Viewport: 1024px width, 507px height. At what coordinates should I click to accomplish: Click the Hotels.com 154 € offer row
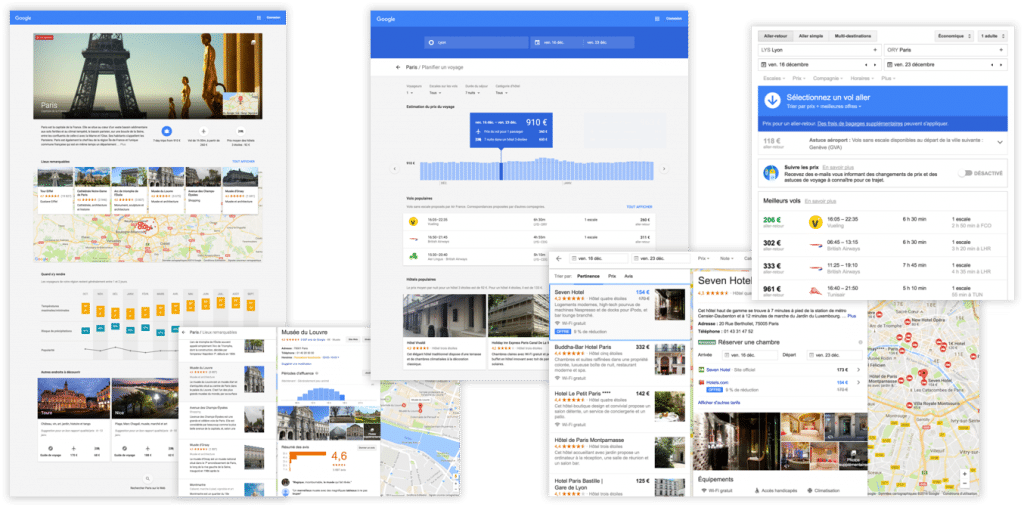tap(780, 384)
